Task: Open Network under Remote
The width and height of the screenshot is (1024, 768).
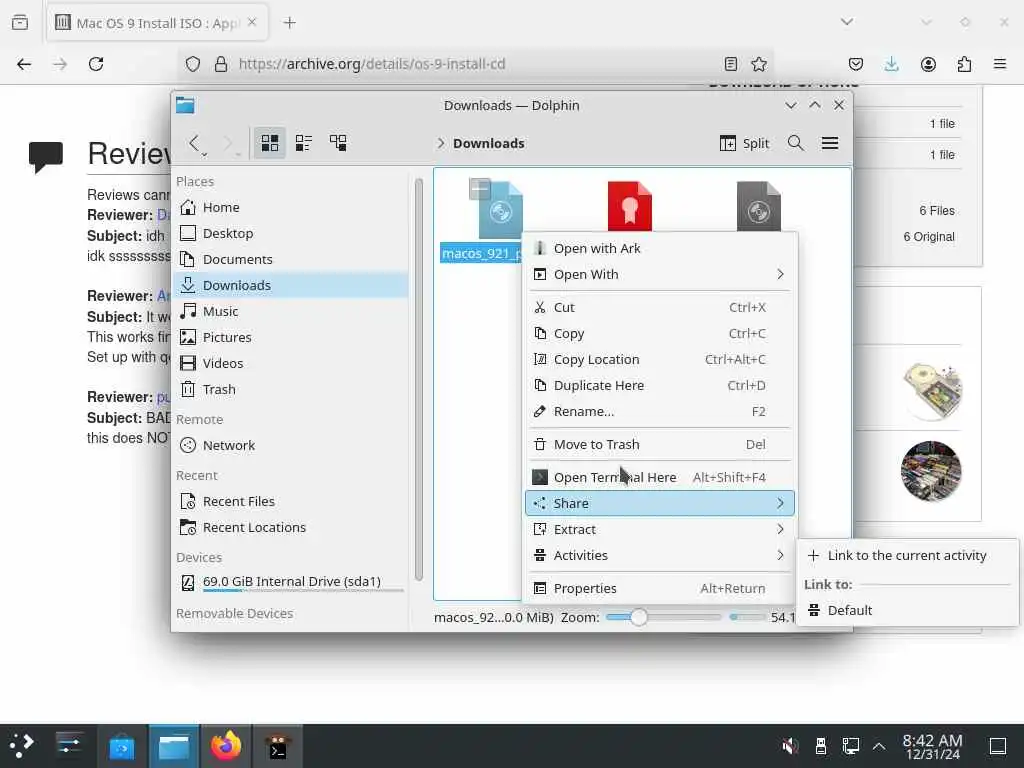Action: pyautogui.click(x=291, y=445)
